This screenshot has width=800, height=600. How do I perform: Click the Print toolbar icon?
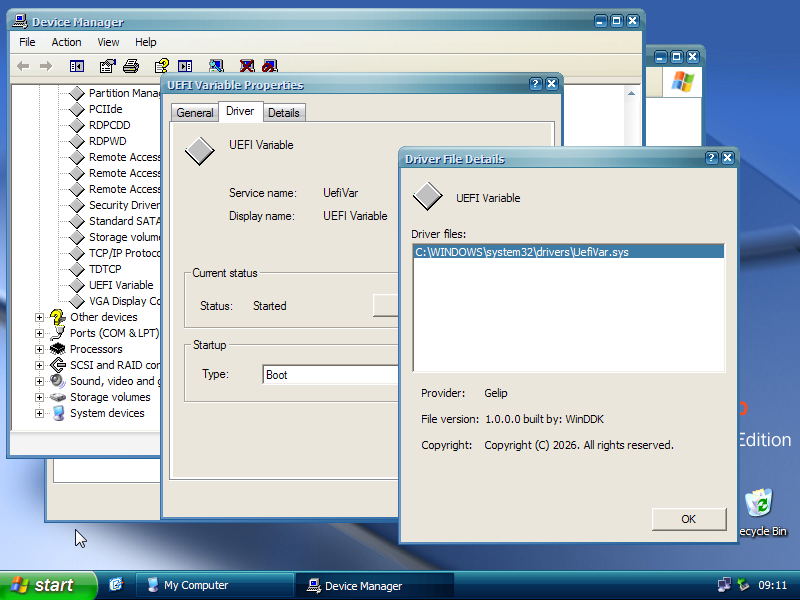coord(131,66)
